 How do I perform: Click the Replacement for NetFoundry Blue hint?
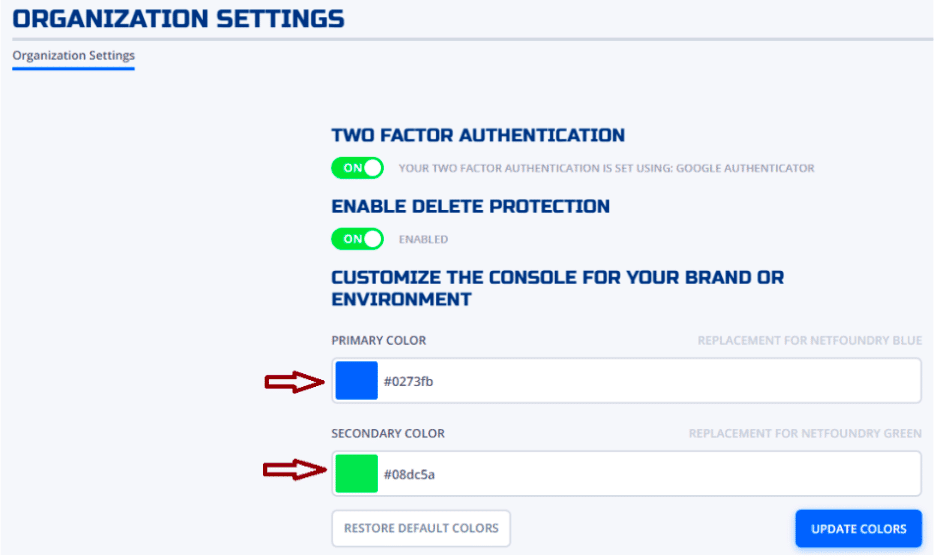coord(809,341)
